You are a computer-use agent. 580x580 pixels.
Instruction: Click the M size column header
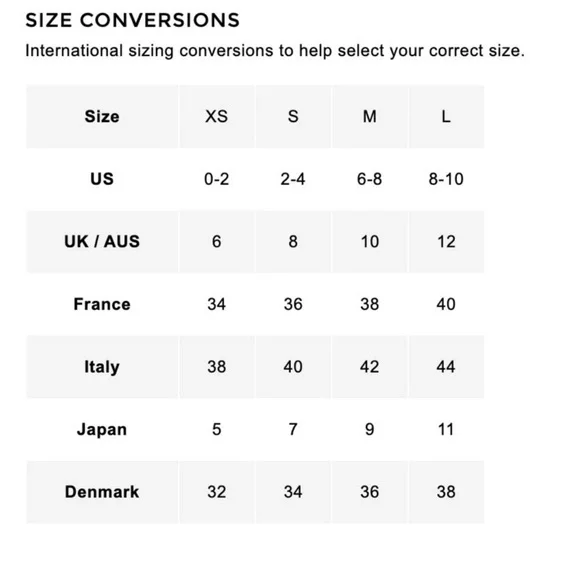(370, 117)
